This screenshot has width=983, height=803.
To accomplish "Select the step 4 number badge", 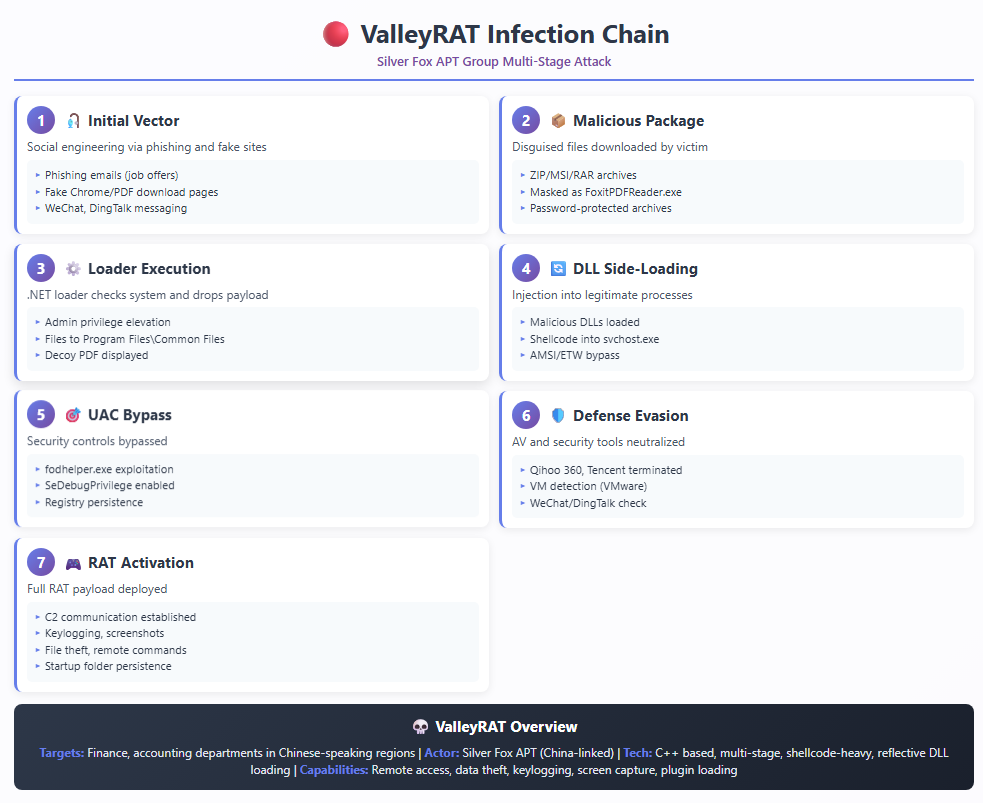I will tap(526, 269).
